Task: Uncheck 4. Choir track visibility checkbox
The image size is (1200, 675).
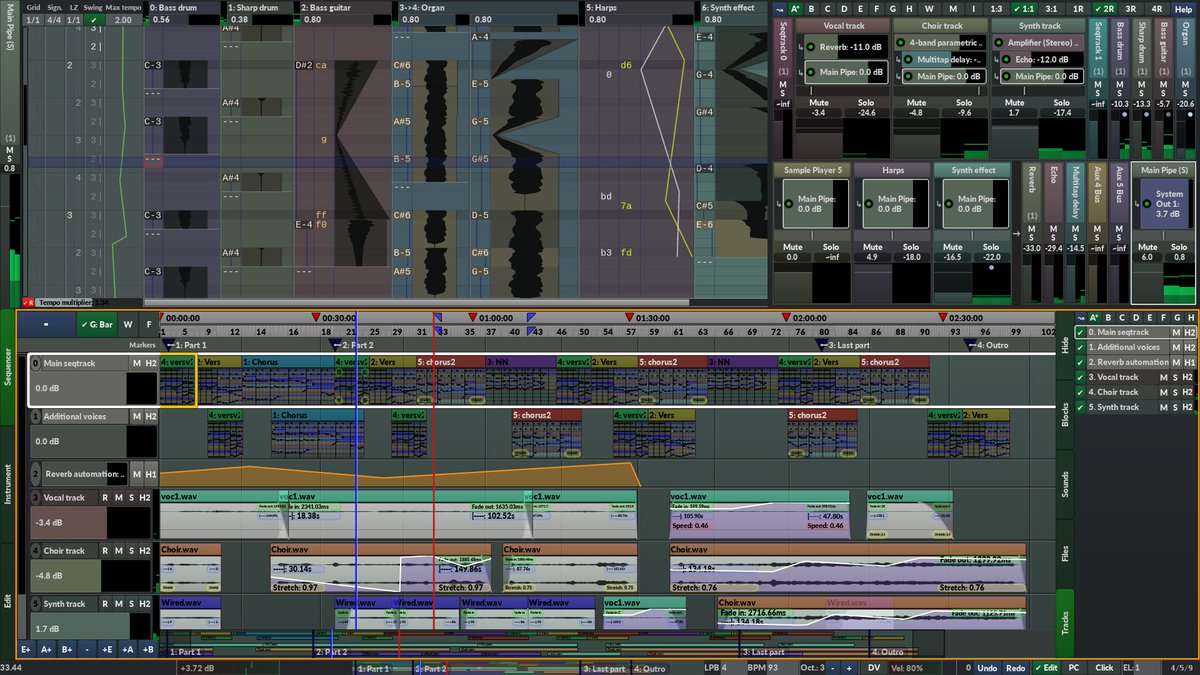Action: click(x=1080, y=392)
